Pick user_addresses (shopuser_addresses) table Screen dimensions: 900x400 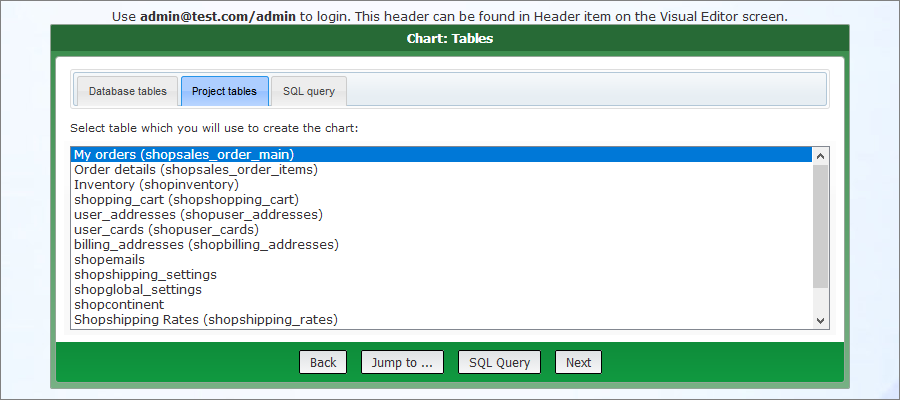click(441, 215)
